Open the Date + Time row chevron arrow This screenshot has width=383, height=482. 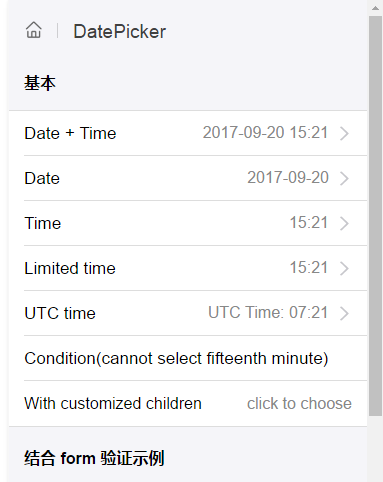[x=344, y=133]
